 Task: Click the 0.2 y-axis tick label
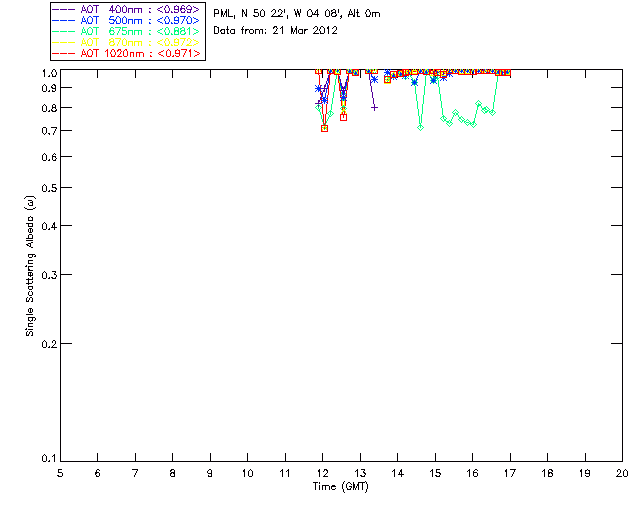coord(49,344)
